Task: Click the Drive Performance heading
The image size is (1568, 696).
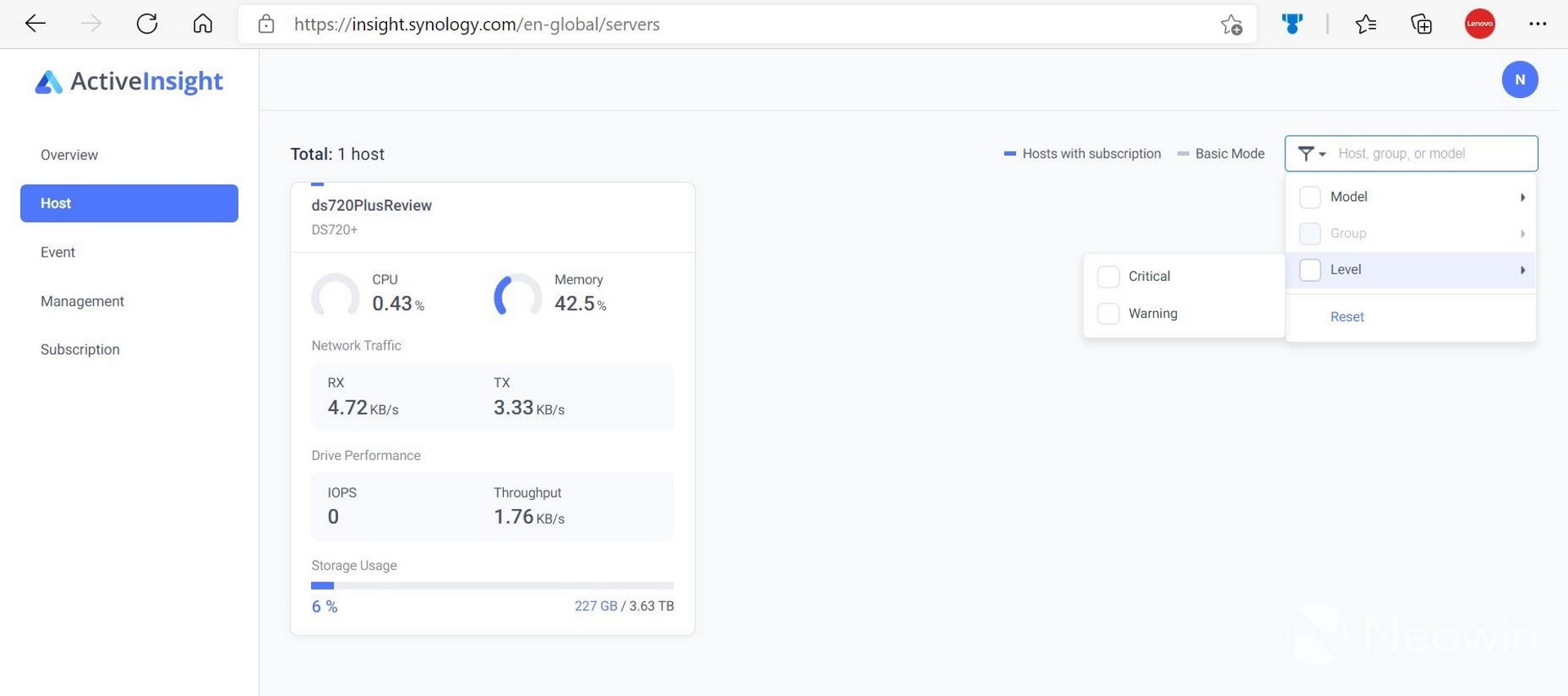Action: 366,456
